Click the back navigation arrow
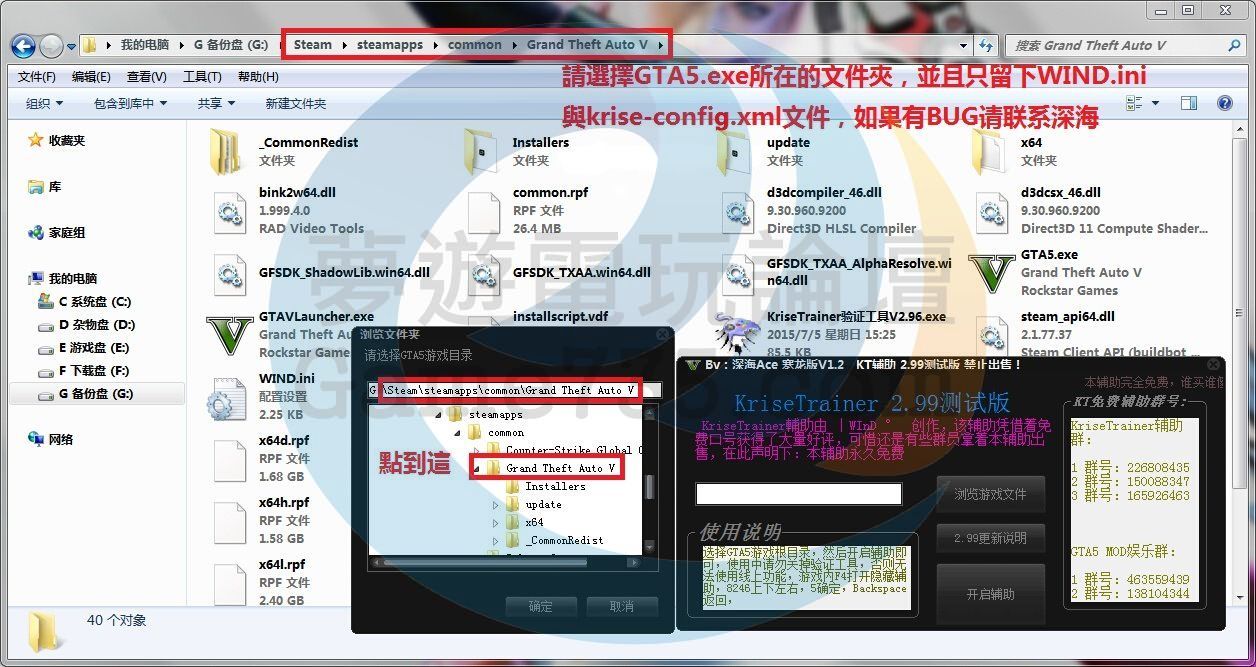 click(x=24, y=45)
